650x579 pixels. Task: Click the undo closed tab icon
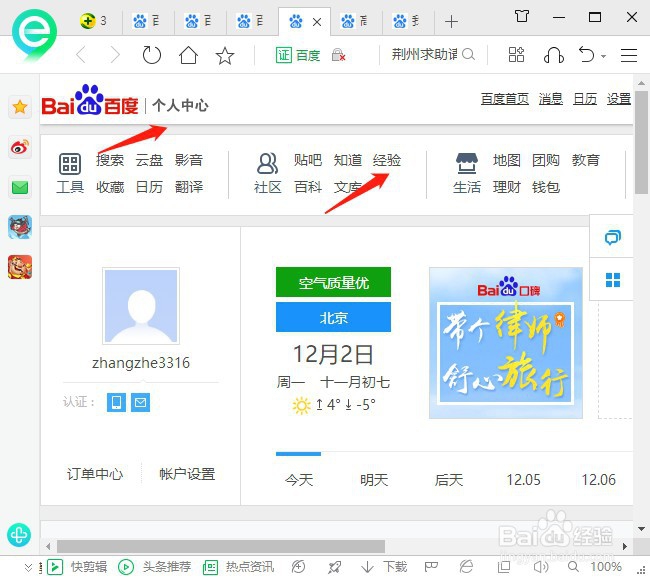[587, 54]
